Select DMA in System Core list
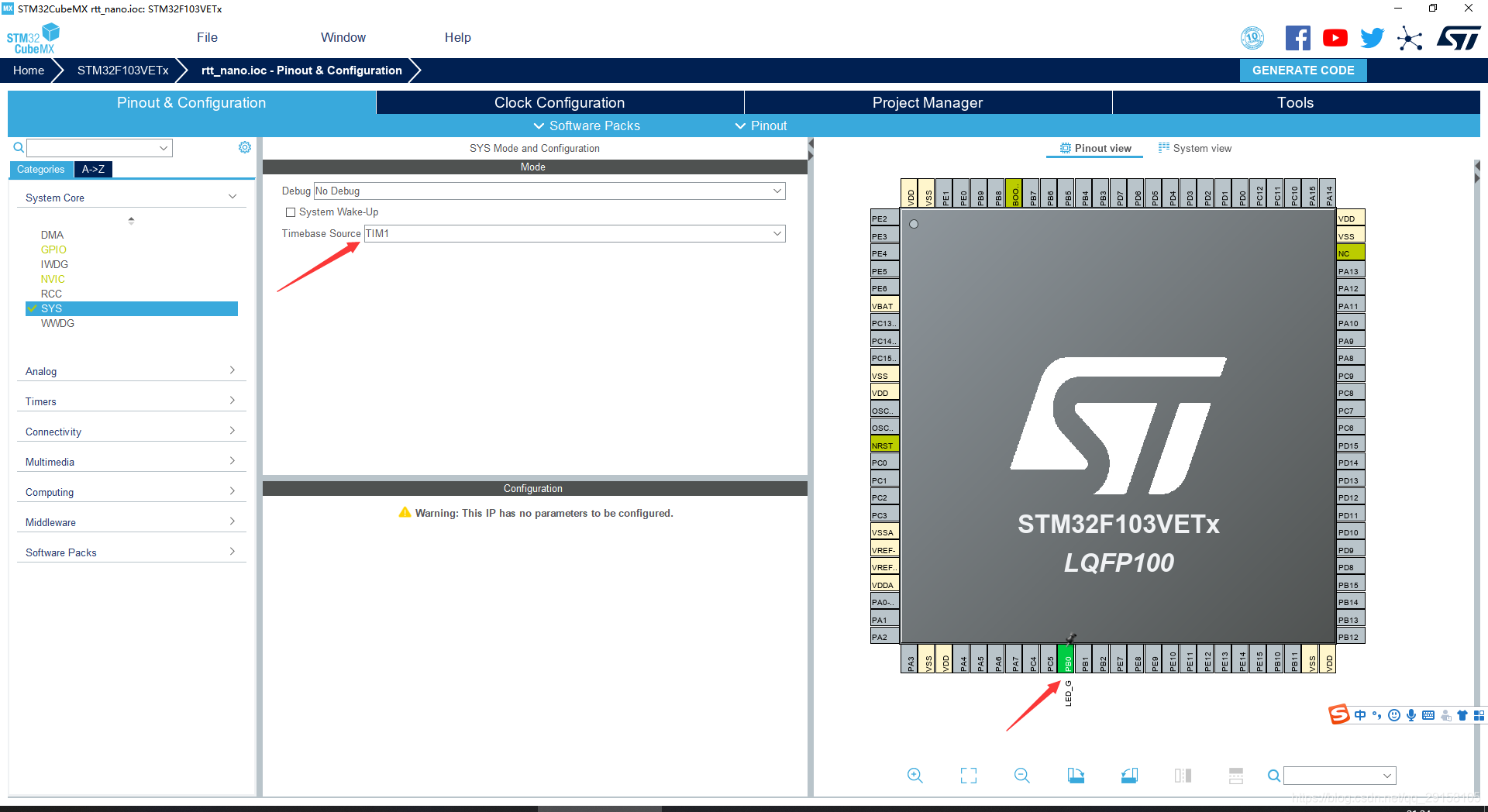 [53, 235]
